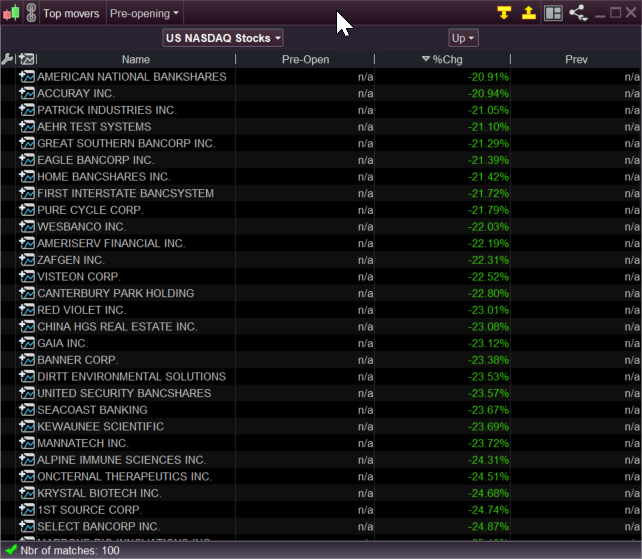Image resolution: width=642 pixels, height=559 pixels.
Task: Click the yellow up-arrow export icon
Action: point(529,13)
